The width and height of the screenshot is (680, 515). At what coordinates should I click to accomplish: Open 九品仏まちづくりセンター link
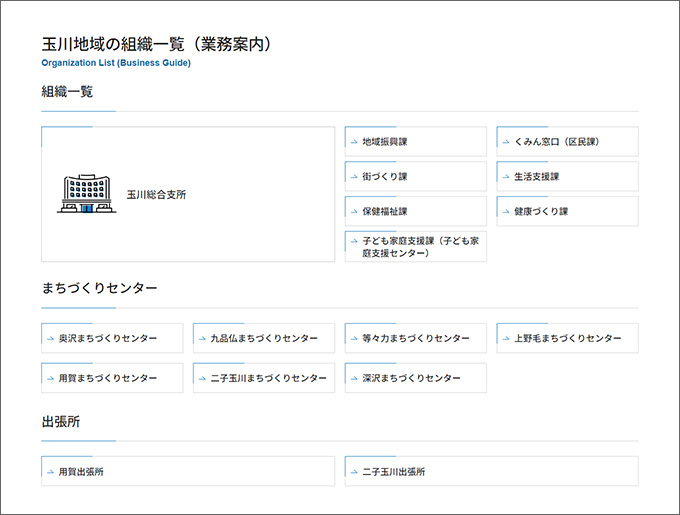coord(264,338)
